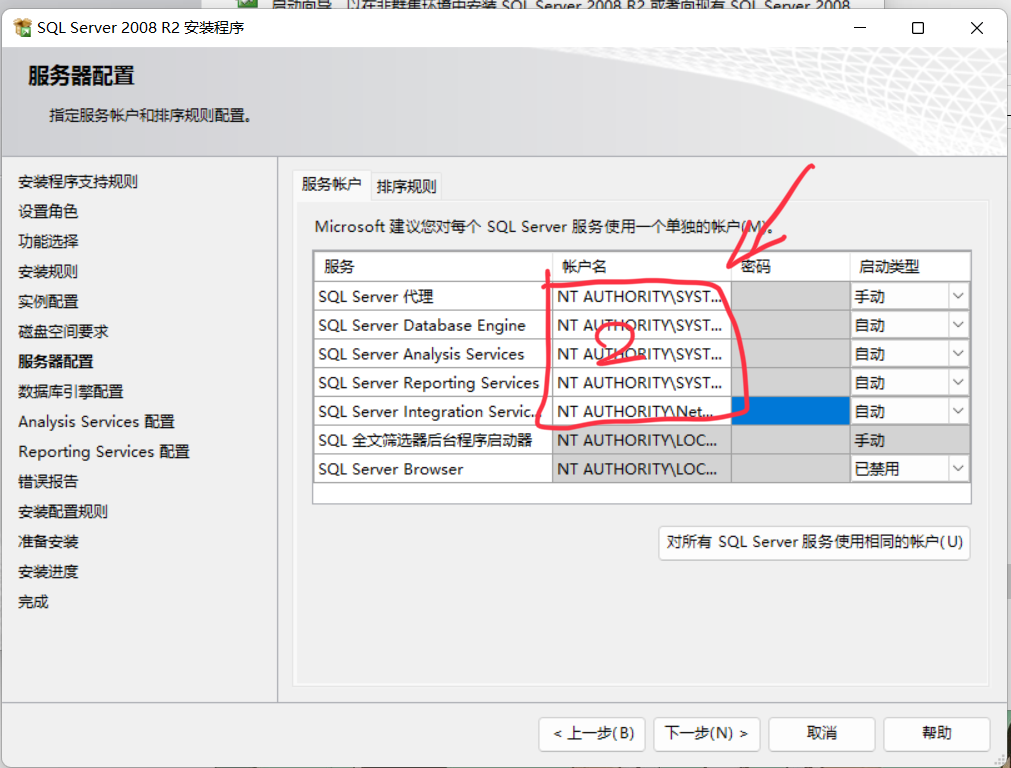Open startup type dropdown for SQL Server 代理

(x=958, y=296)
